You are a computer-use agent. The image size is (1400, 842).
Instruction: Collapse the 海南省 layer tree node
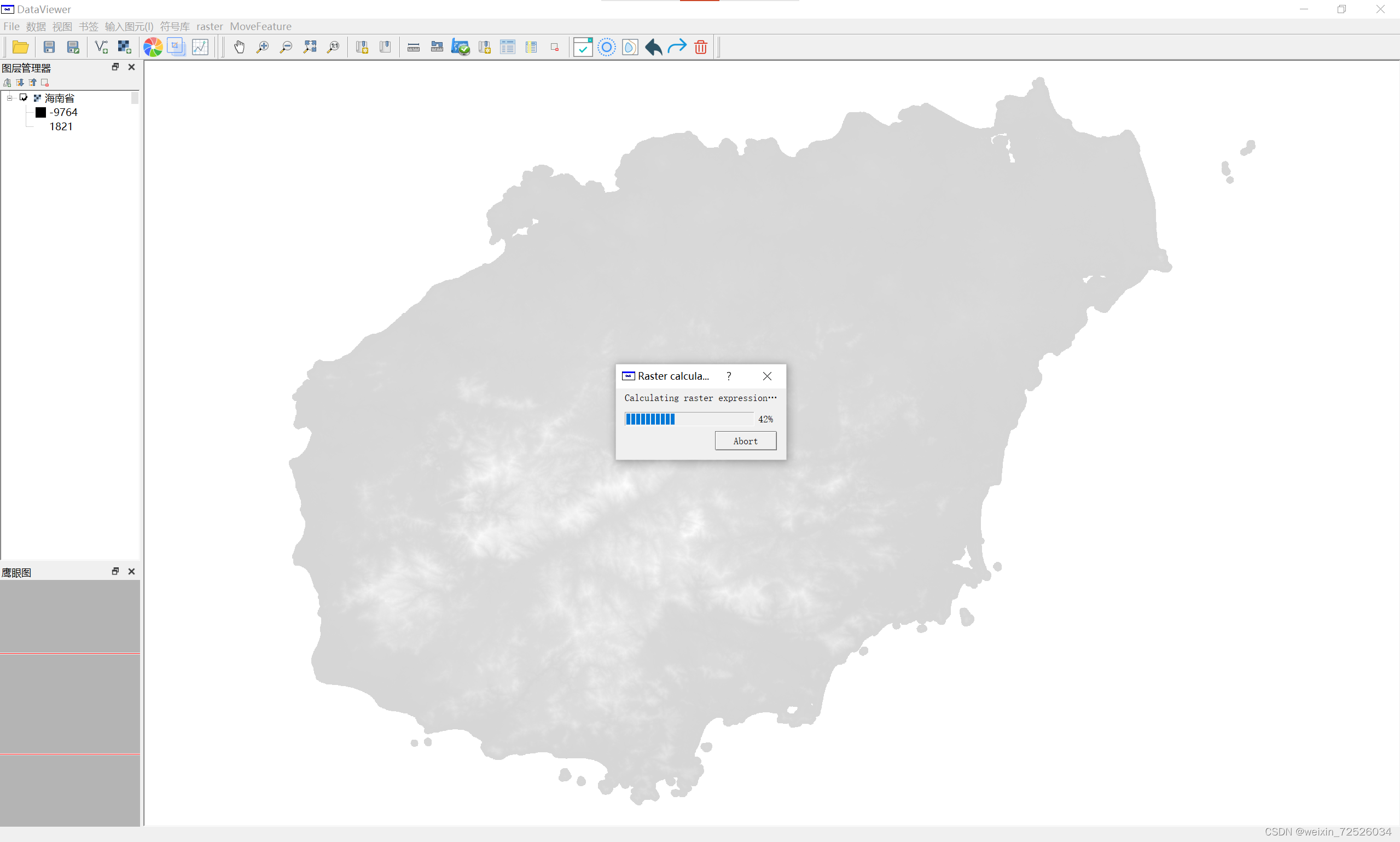point(10,97)
